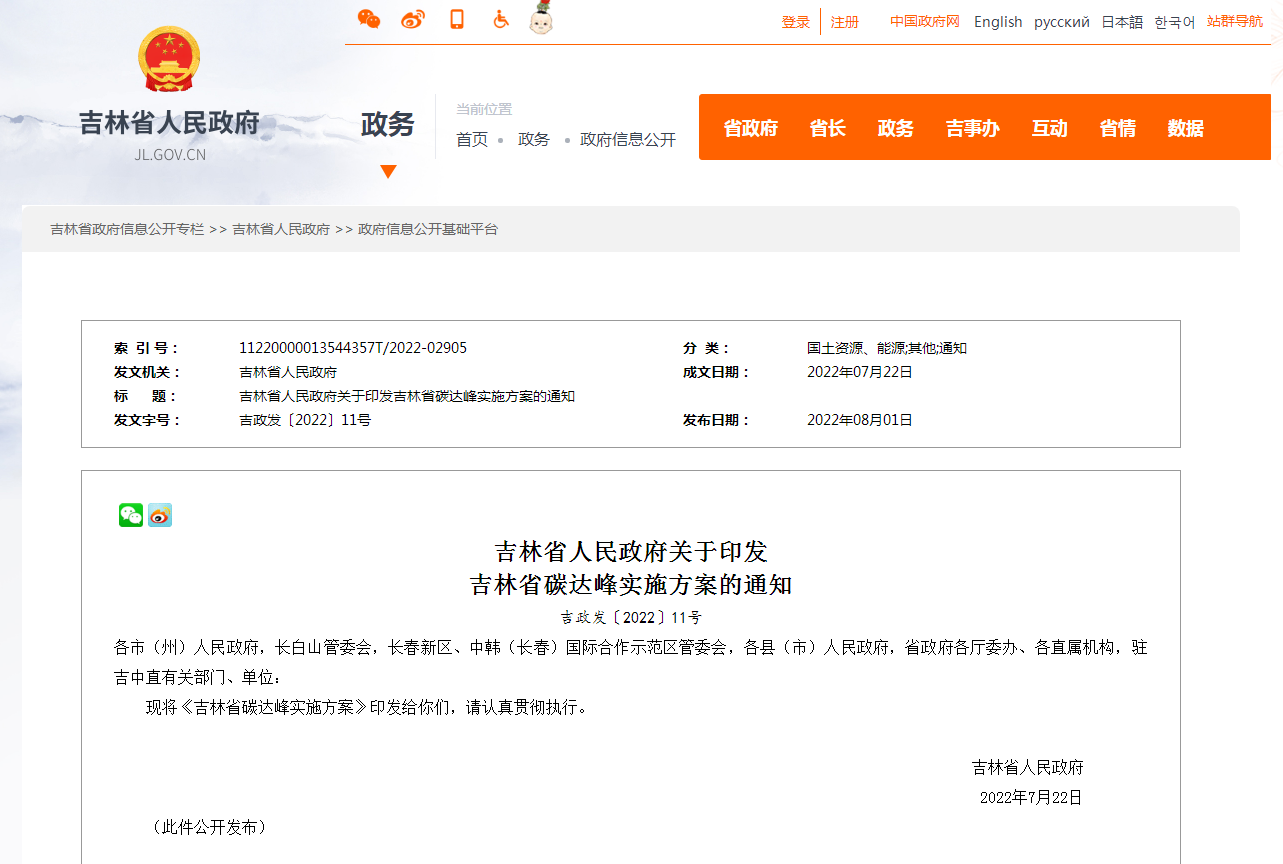
Task: Share the article via the green WeChat icon
Action: coord(130,515)
